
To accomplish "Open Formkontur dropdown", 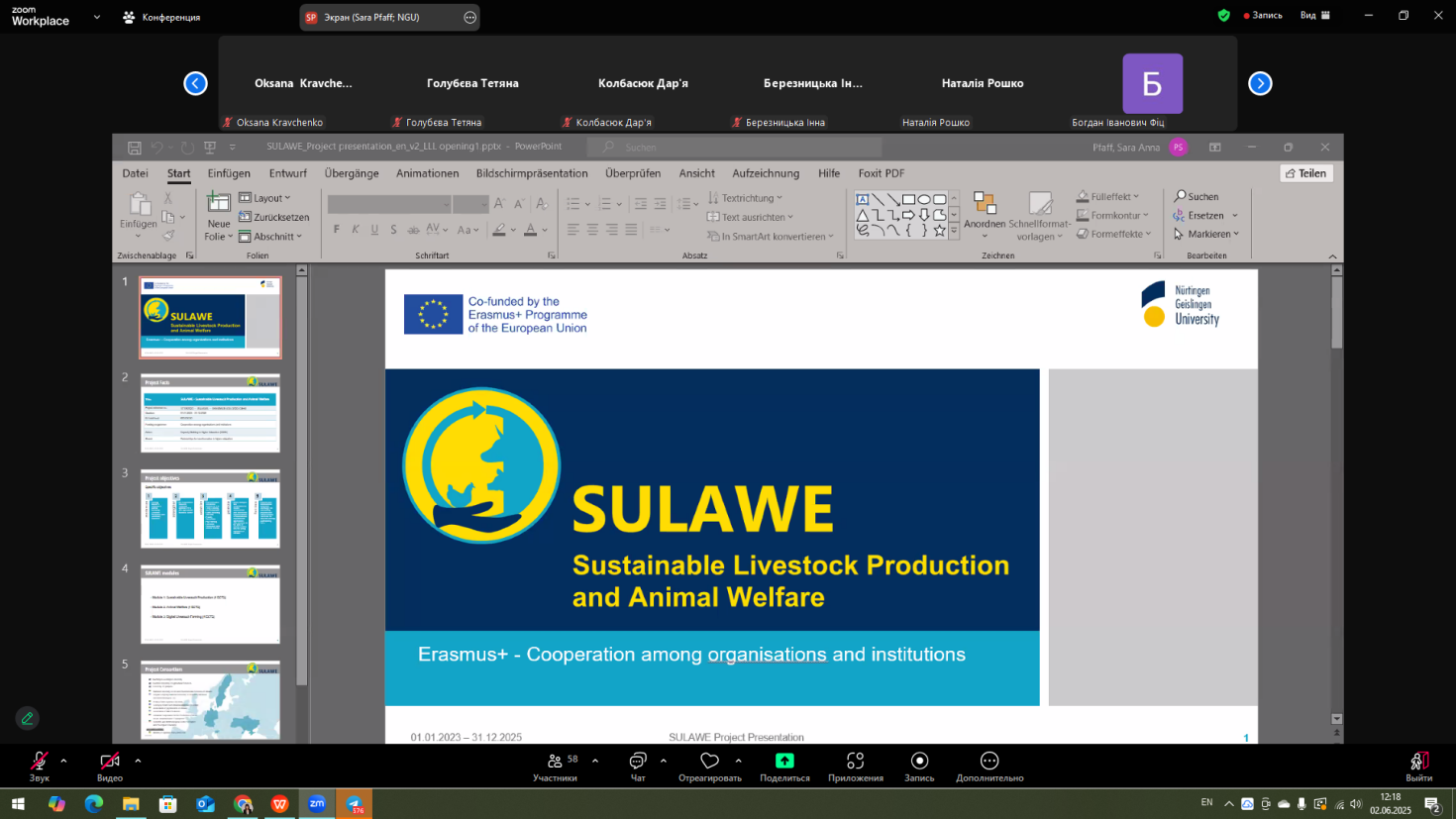I will coord(1112,215).
